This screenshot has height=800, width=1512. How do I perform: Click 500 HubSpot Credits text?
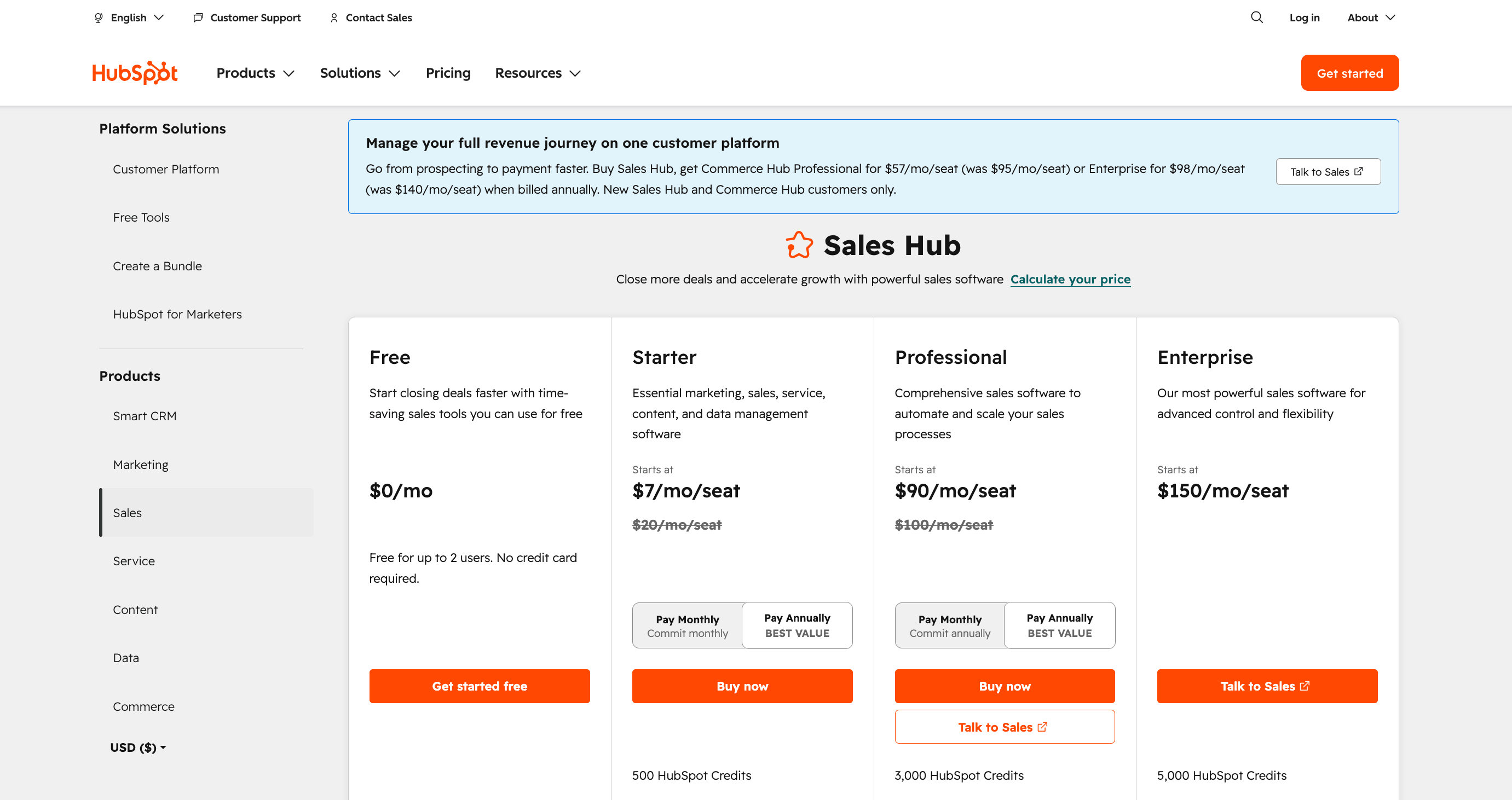point(691,775)
